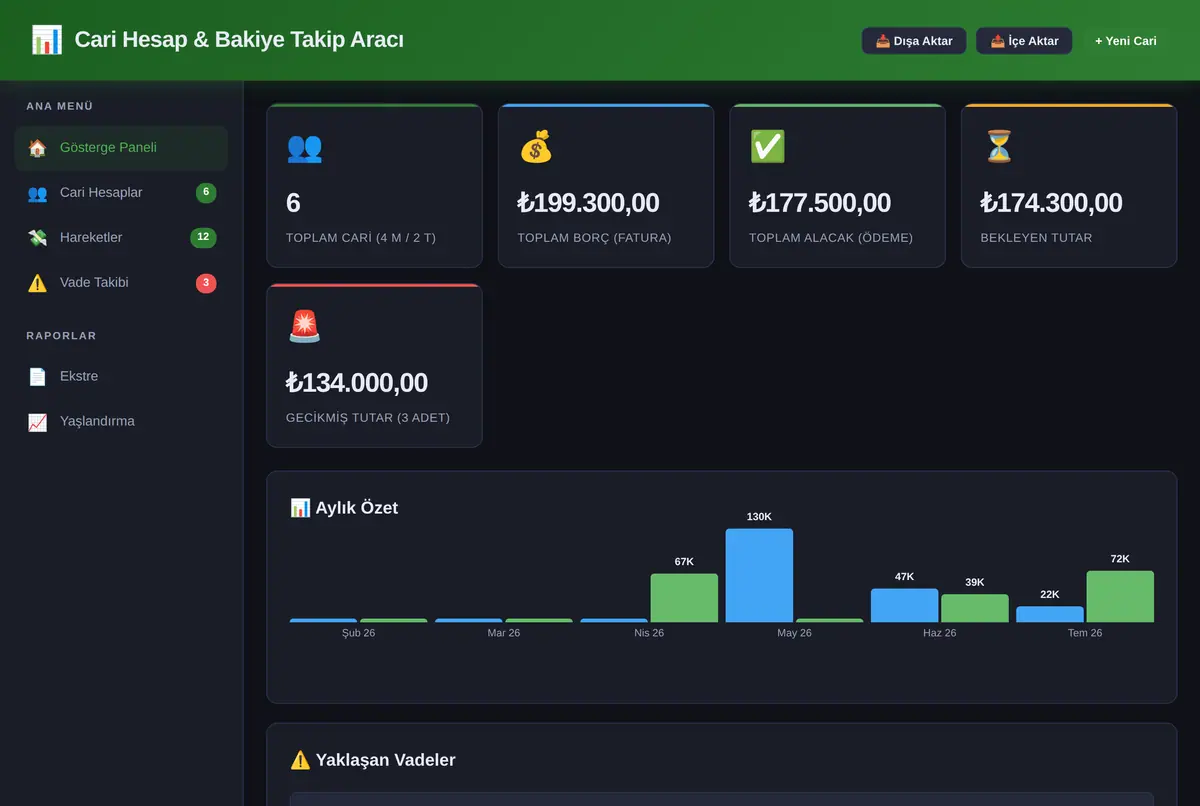1200x806 pixels.
Task: Click the chart icon next to Aylık Özet
Action: [300, 508]
